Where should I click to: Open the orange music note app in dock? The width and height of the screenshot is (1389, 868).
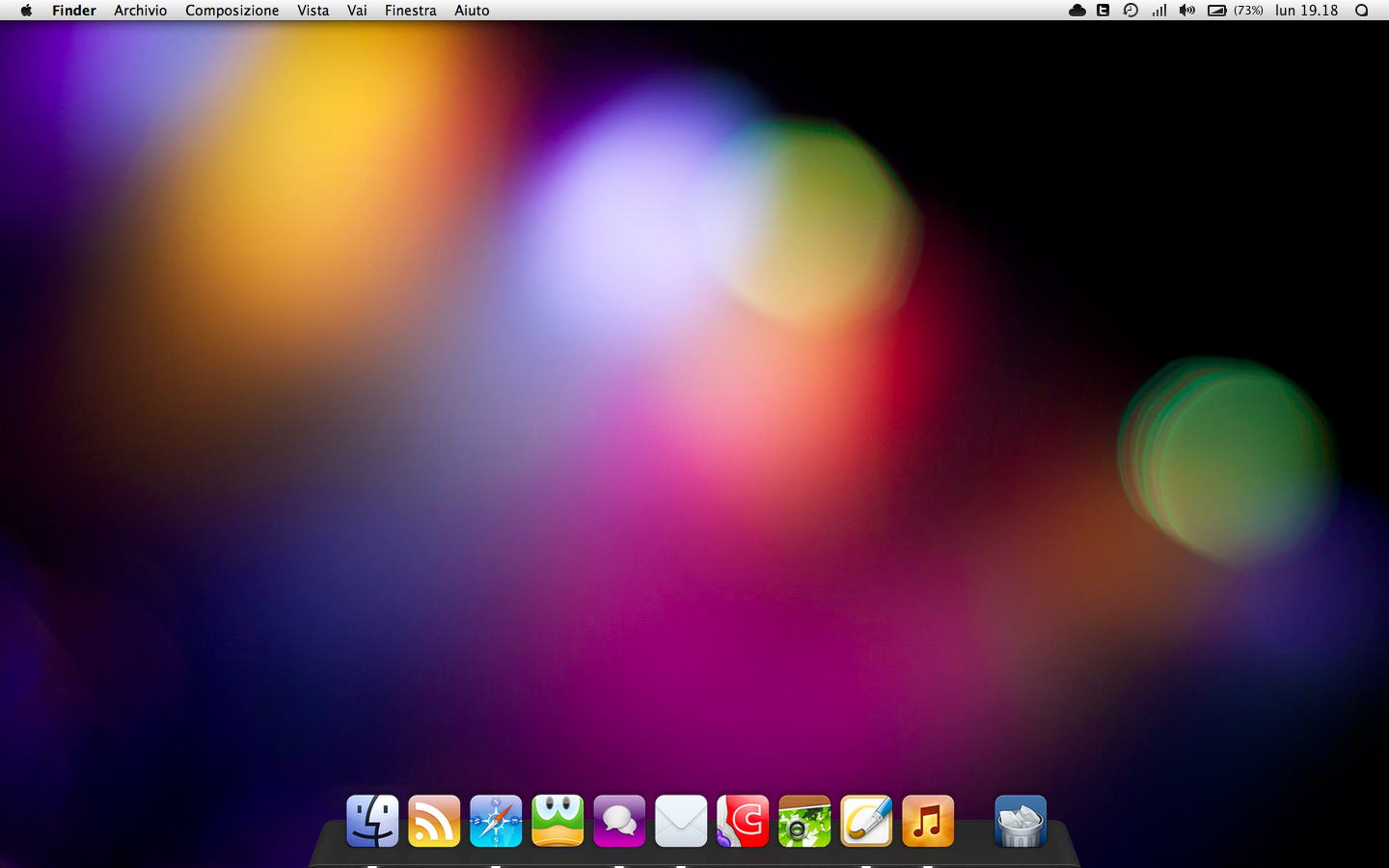pos(928,821)
